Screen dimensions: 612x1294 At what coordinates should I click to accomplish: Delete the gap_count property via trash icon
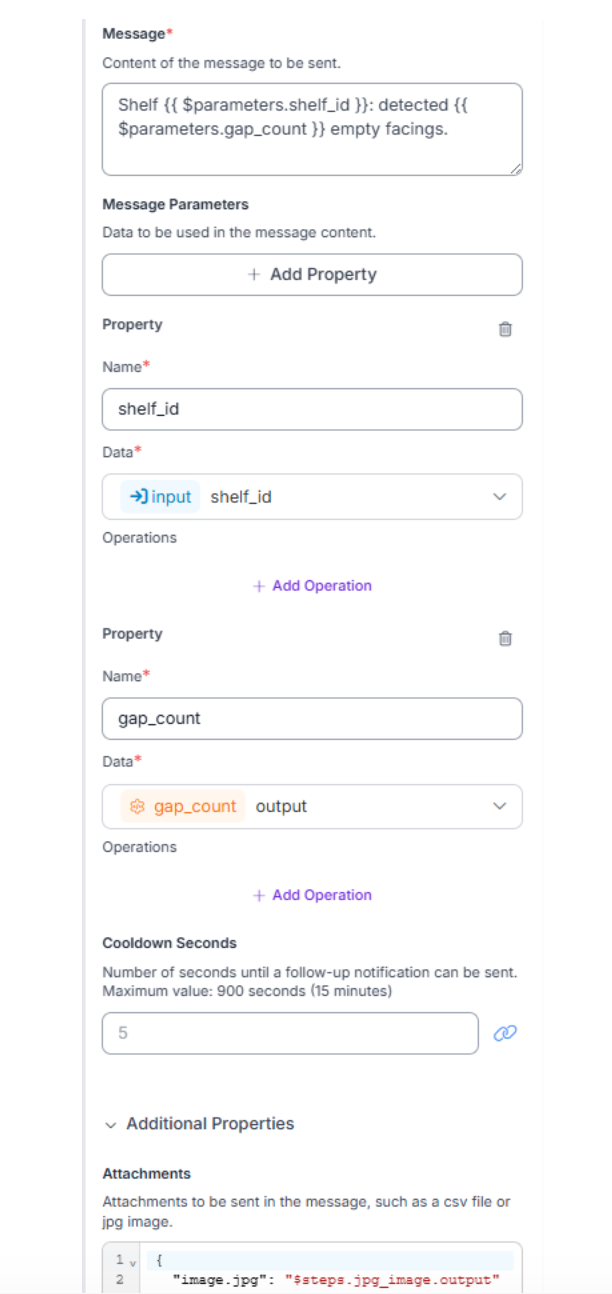[x=505, y=638]
